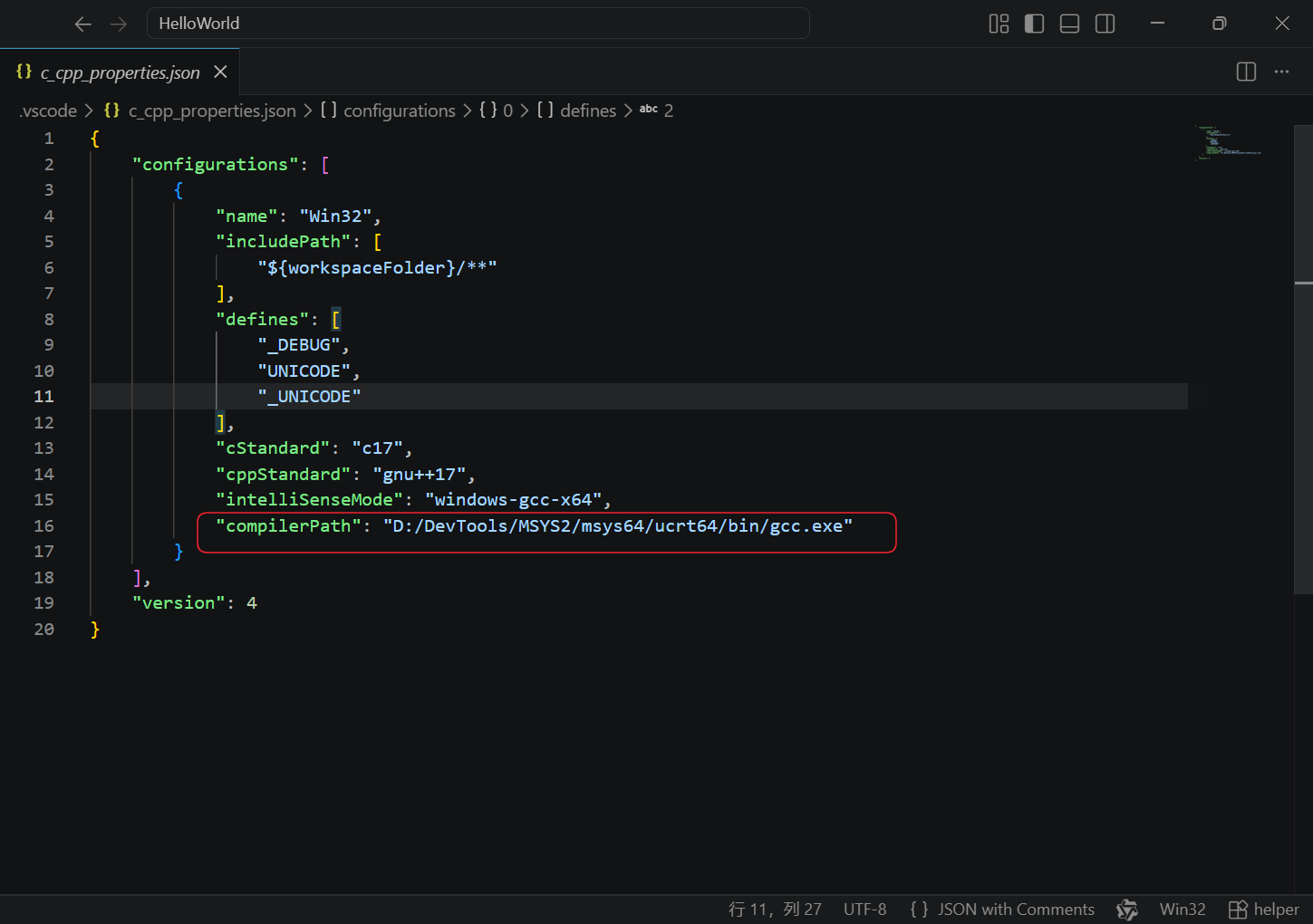Click the "c17" cStandard value
1313x924 pixels.
click(x=377, y=448)
